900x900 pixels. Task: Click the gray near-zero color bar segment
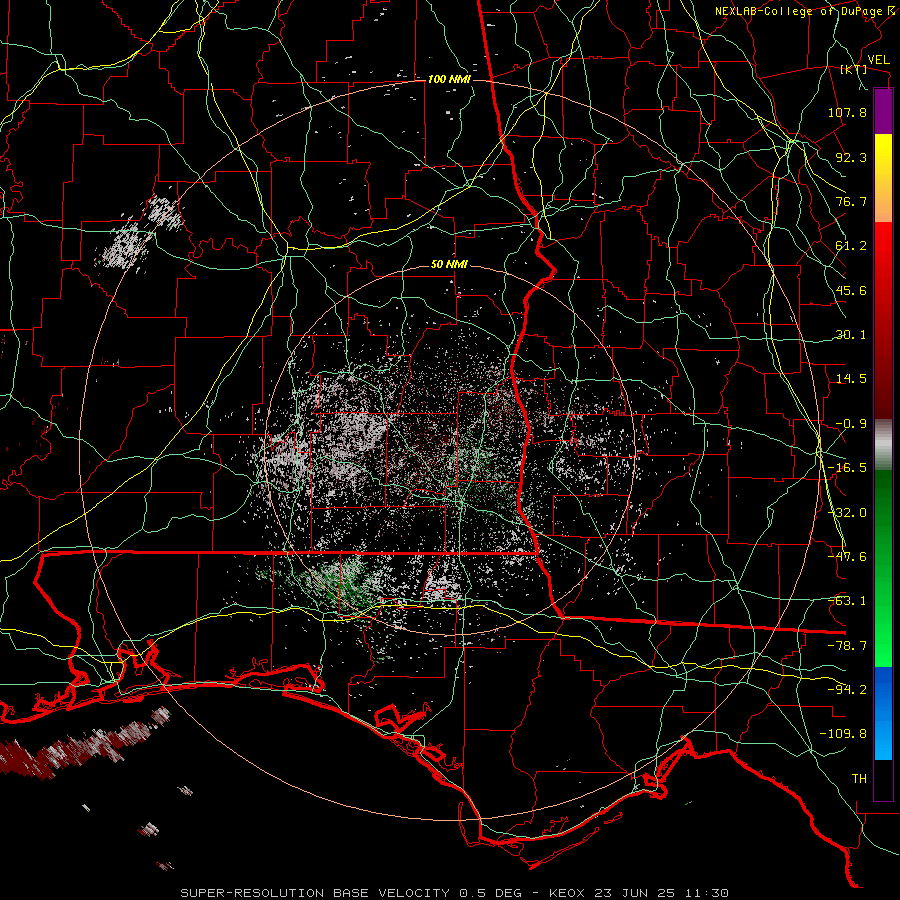point(883,445)
